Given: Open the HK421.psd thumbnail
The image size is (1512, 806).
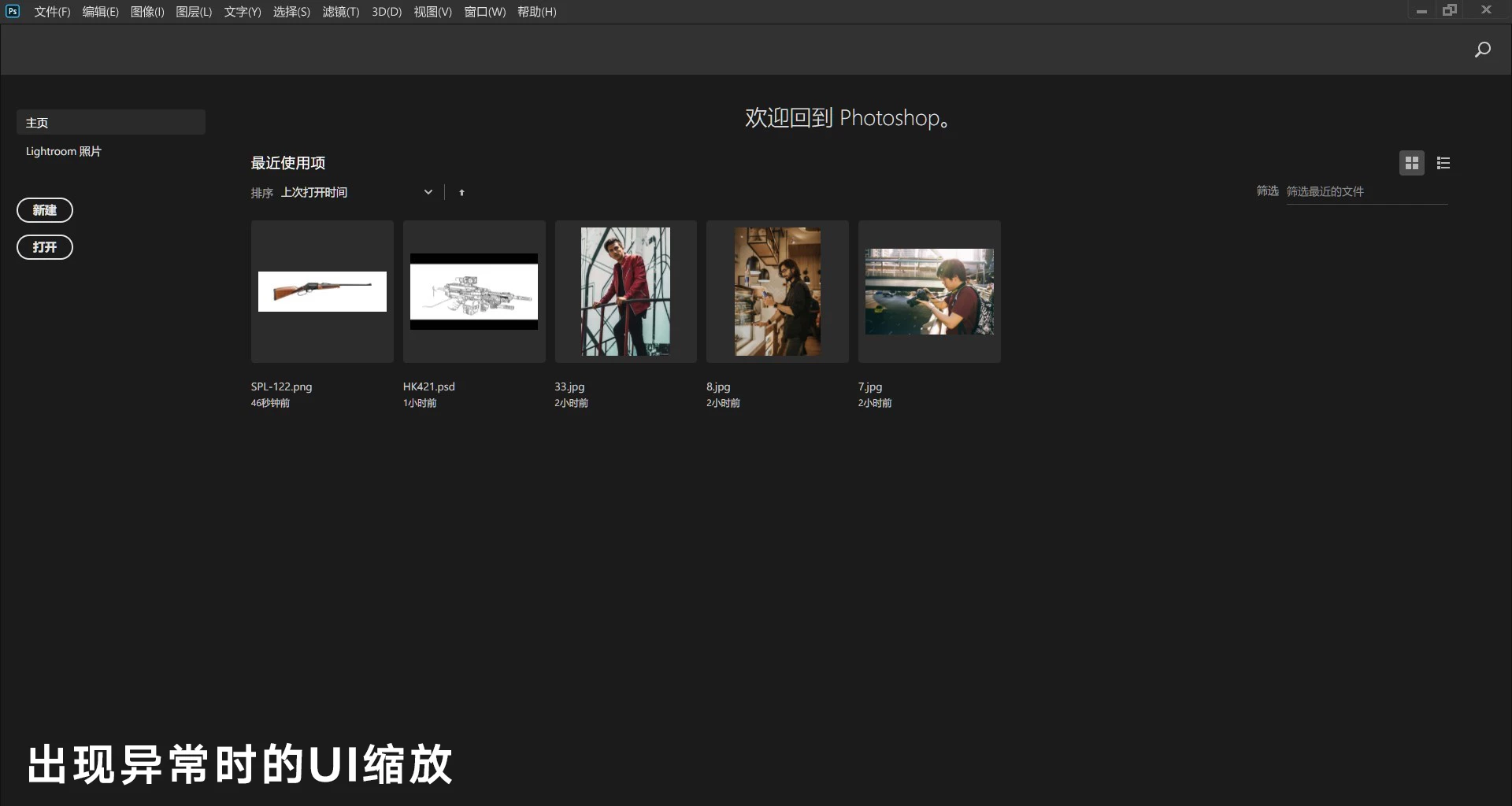Looking at the screenshot, I should pos(474,291).
